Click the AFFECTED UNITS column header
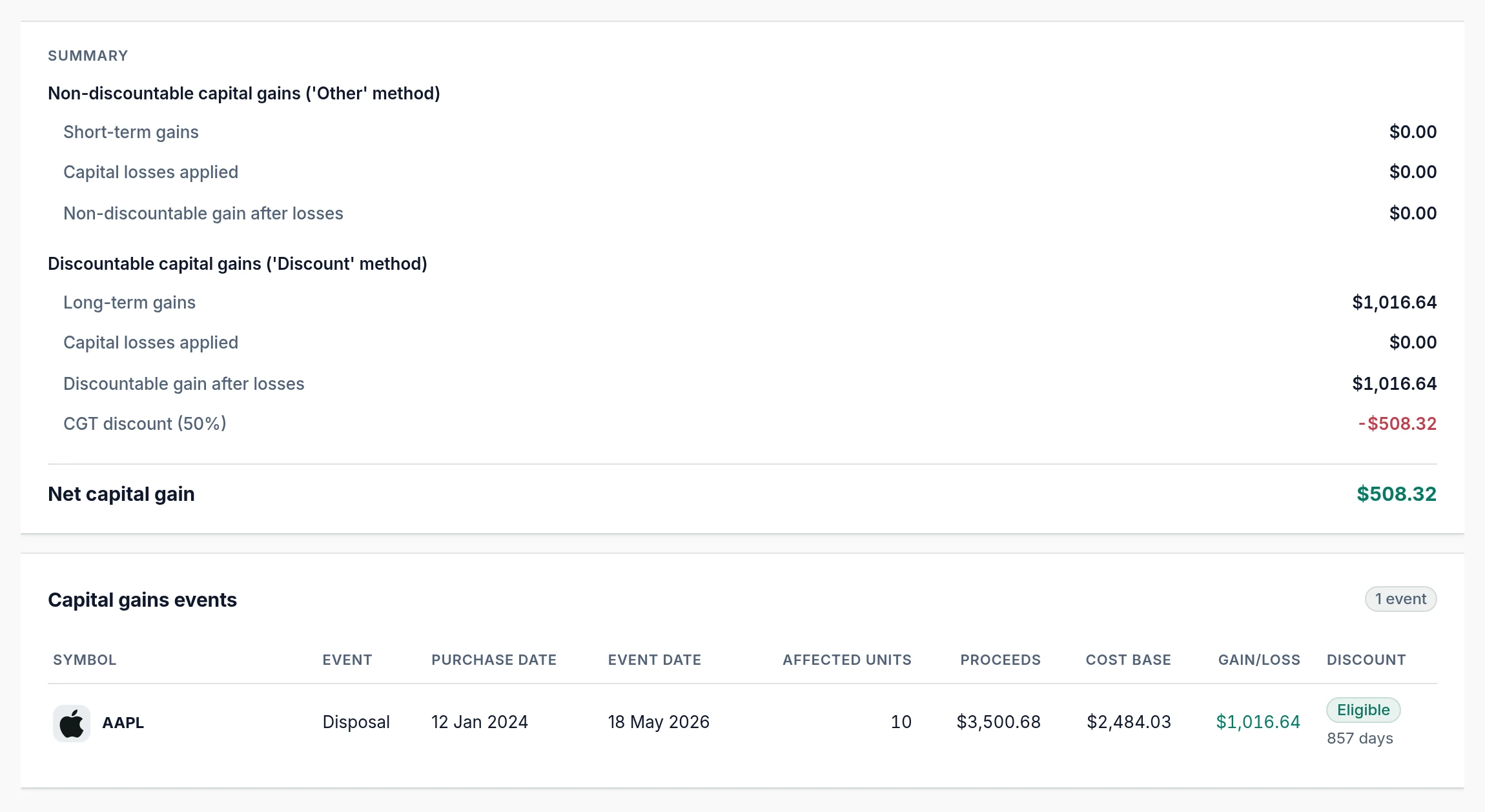Viewport: 1485px width, 812px height. [x=847, y=660]
